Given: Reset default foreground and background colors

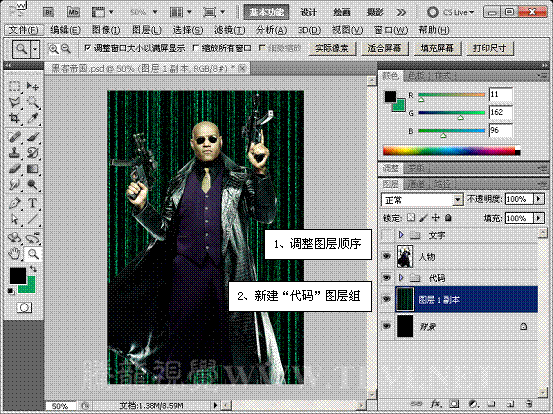Looking at the screenshot, I should pos(11,291).
